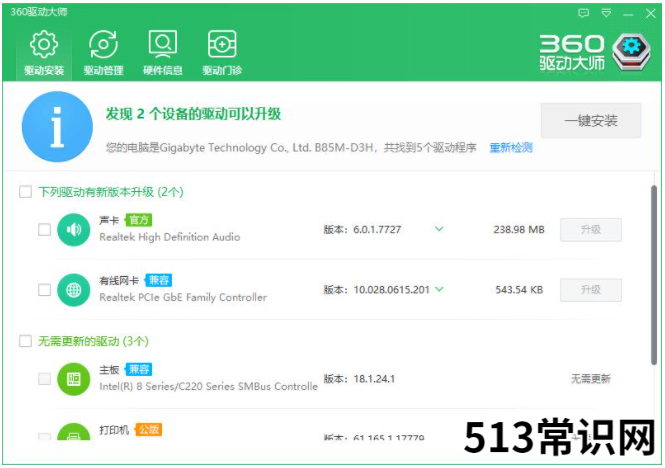Click the 公版 tag next to 打印机
This screenshot has height=468, width=665.
(x=148, y=430)
